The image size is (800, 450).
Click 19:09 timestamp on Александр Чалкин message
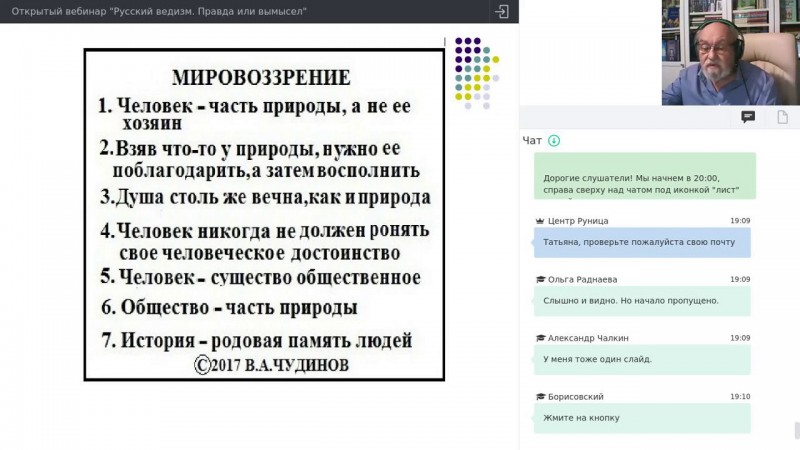pos(740,338)
